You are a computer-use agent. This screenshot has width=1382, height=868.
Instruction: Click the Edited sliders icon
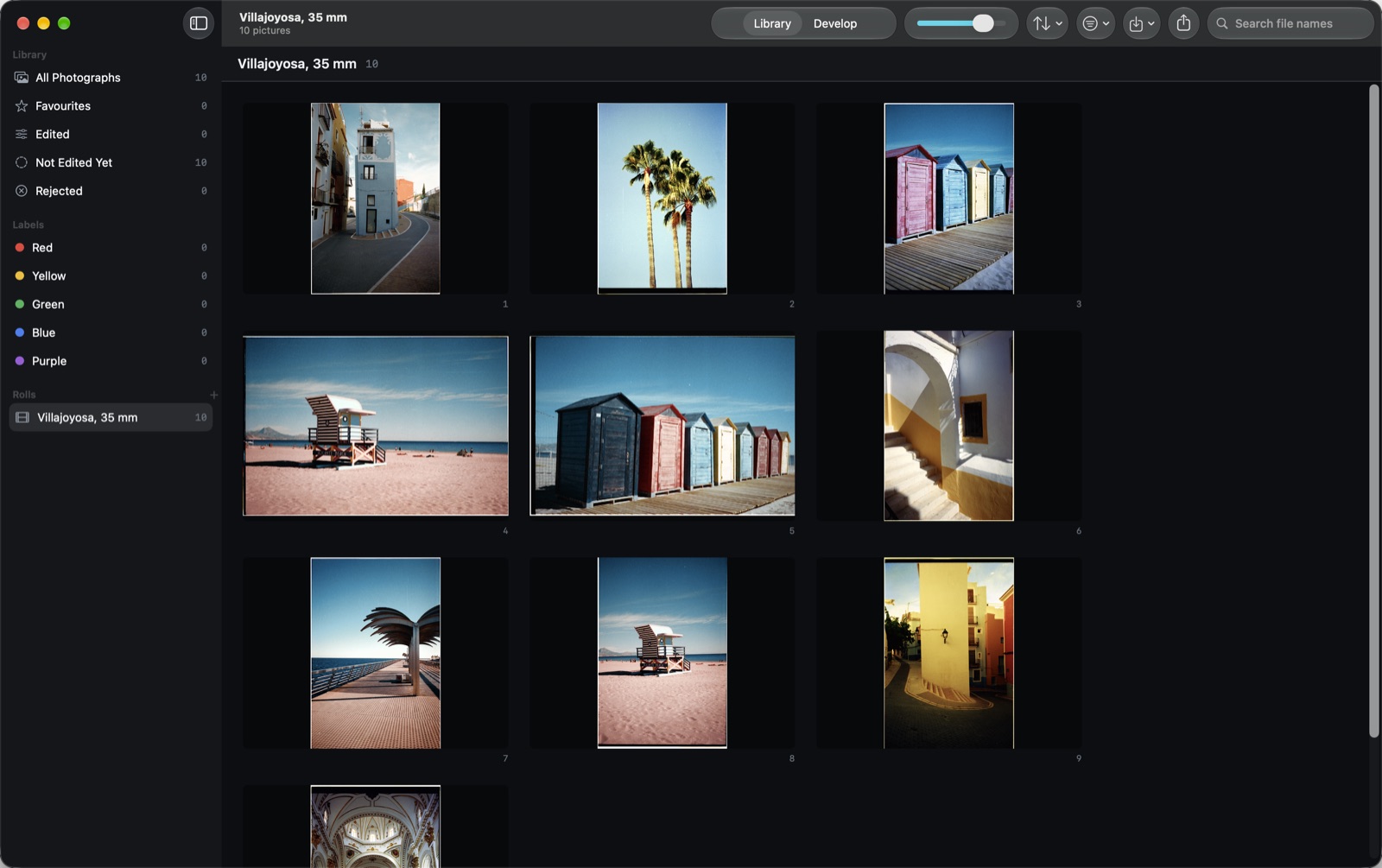tap(22, 135)
